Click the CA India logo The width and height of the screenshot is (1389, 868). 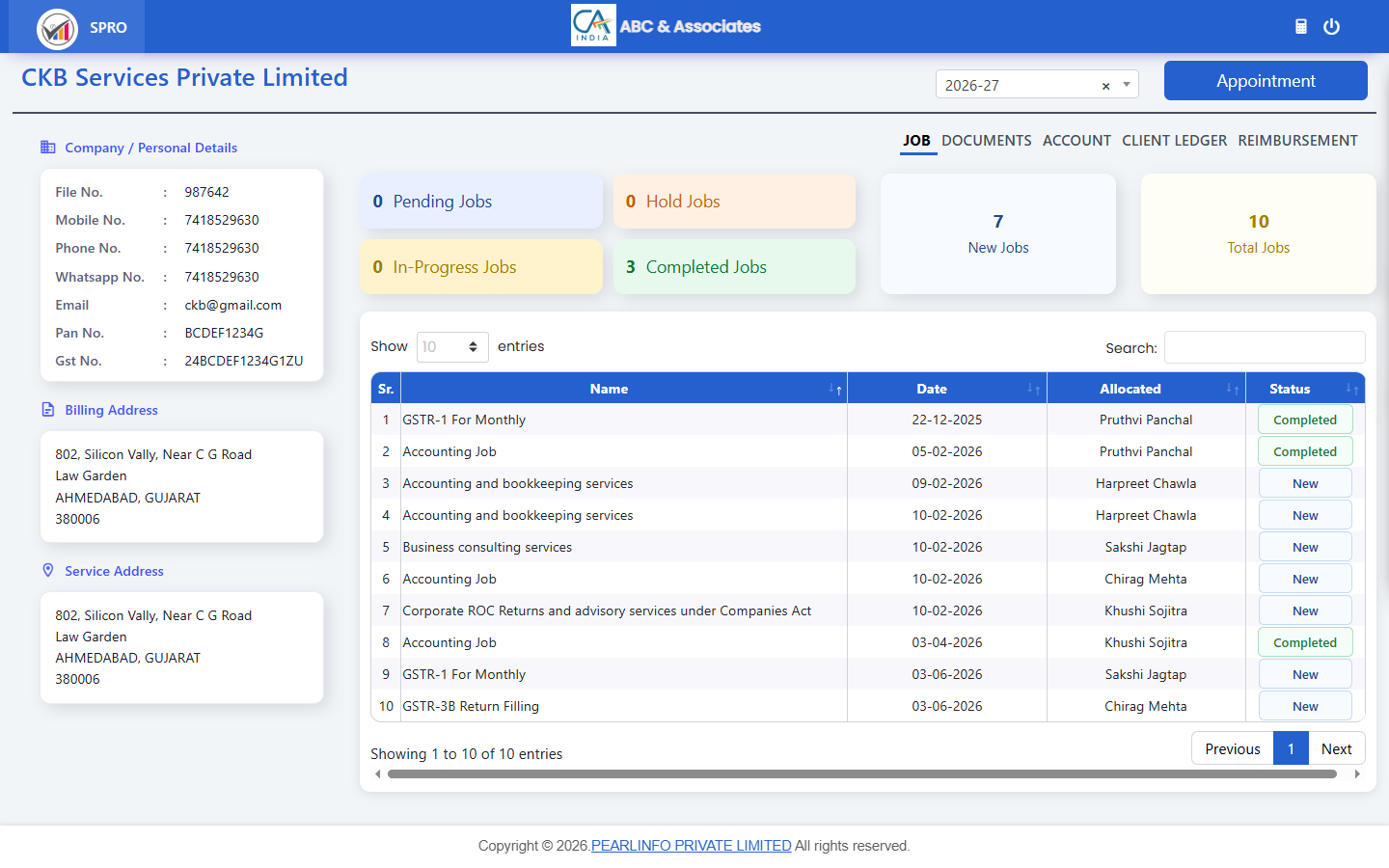[x=593, y=25]
